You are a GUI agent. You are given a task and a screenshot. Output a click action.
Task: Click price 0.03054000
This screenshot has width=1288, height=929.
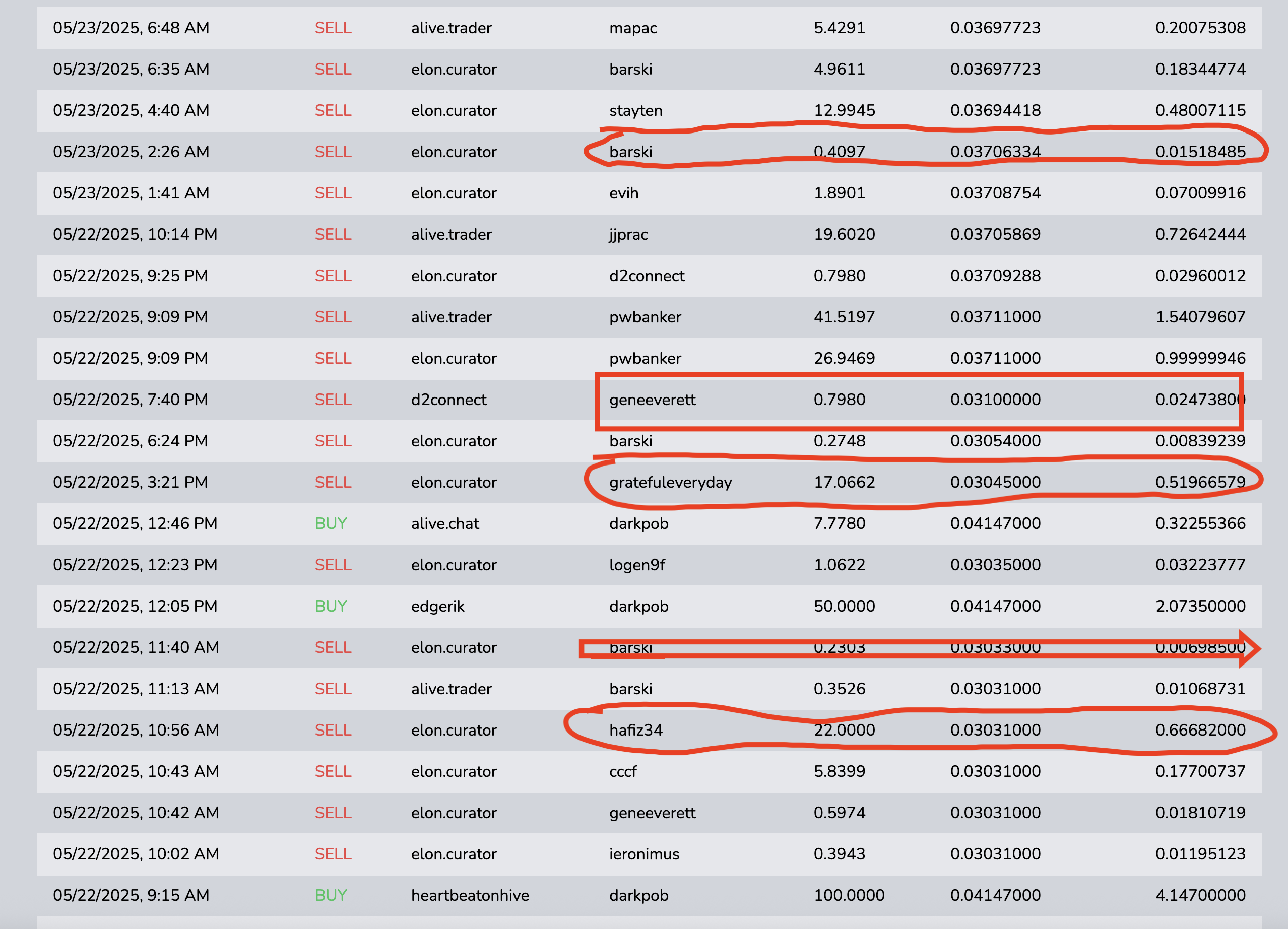point(995,441)
